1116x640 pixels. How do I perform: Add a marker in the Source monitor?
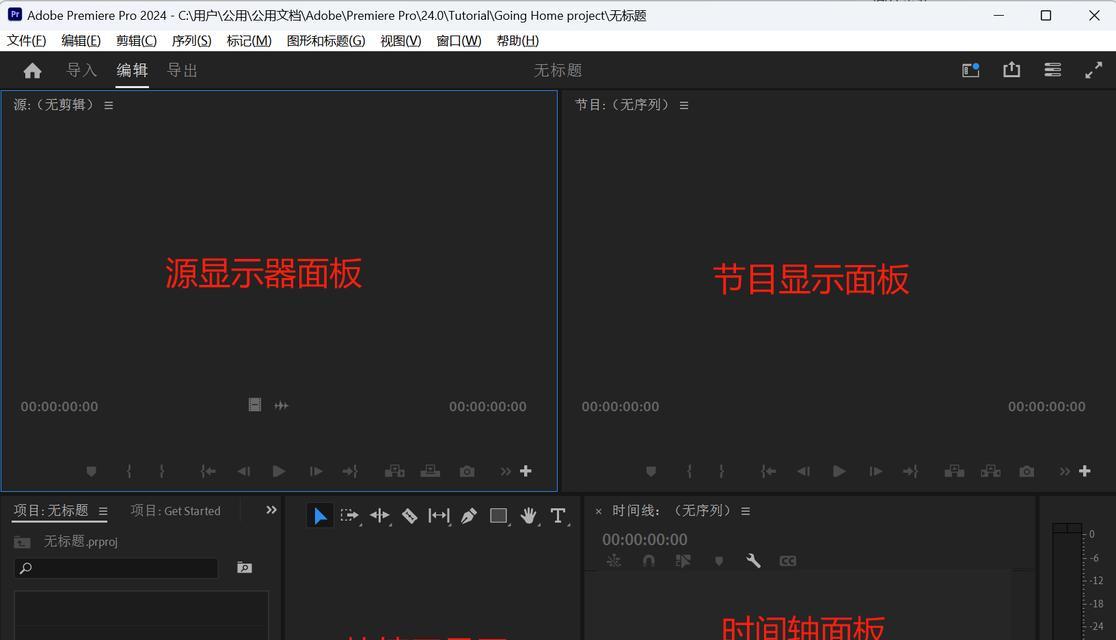[91, 471]
